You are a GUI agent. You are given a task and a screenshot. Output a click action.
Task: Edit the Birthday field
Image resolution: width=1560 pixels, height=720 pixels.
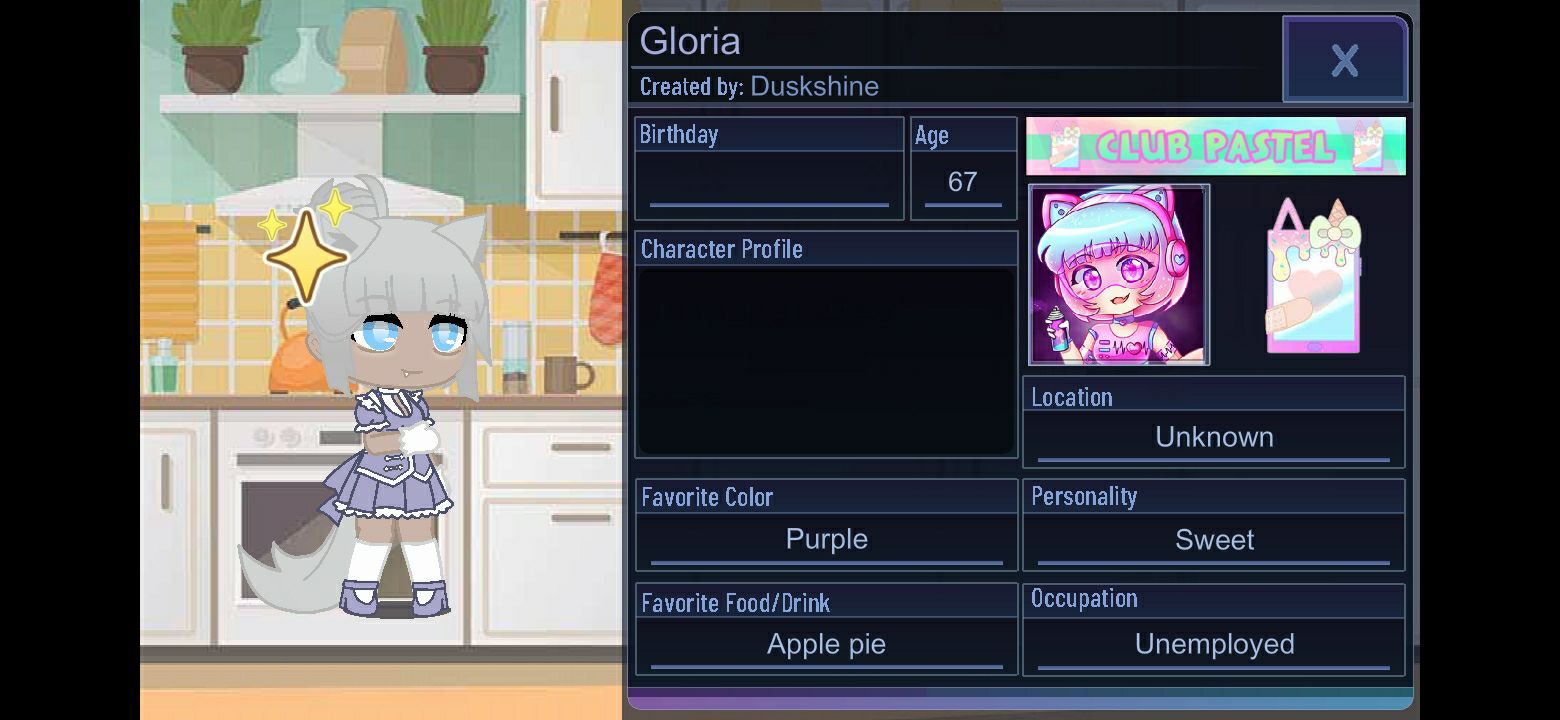(769, 185)
